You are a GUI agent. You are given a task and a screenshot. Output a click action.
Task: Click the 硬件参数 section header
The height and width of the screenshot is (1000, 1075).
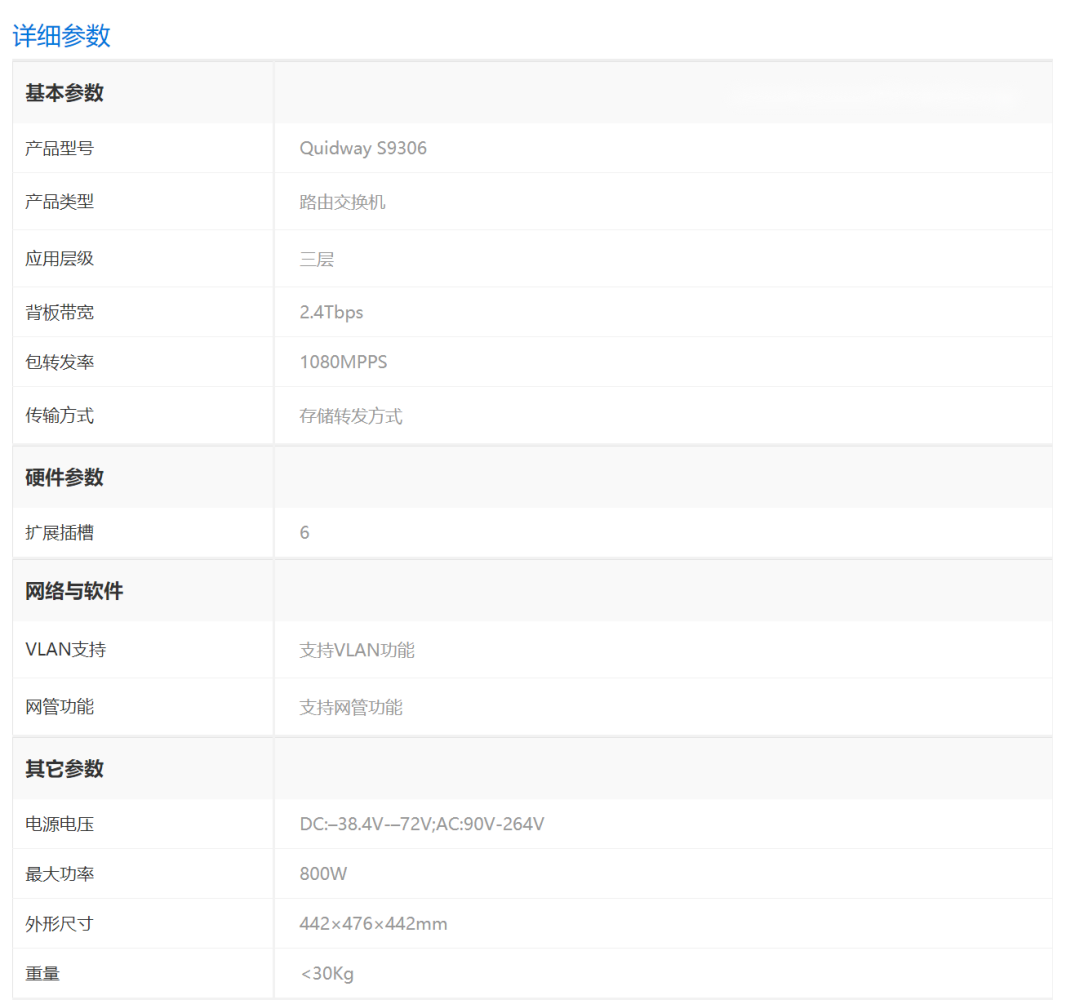[64, 478]
